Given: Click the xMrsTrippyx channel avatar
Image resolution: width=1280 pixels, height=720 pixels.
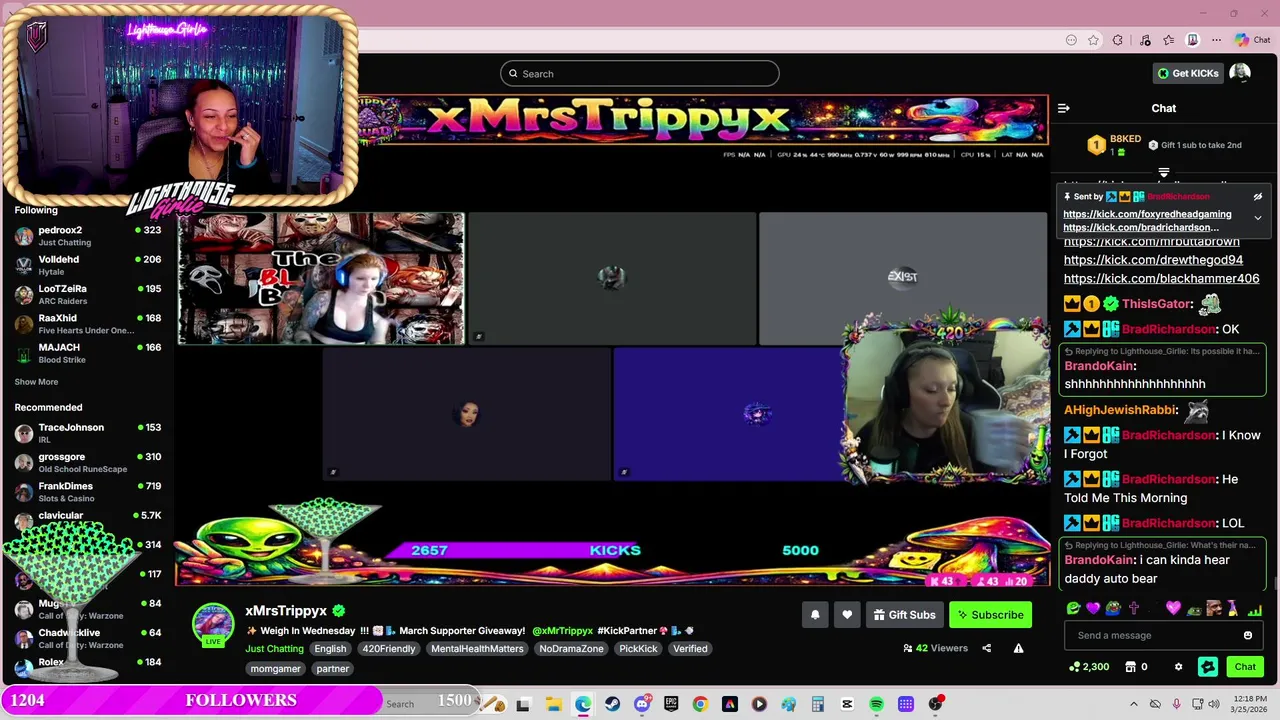Looking at the screenshot, I should tap(213, 623).
